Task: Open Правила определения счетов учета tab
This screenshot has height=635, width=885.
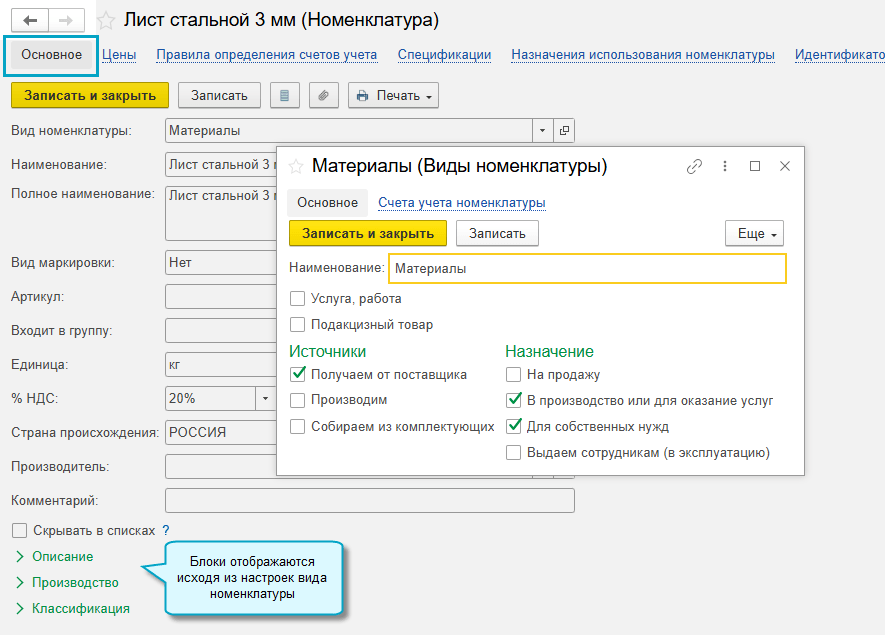Action: [x=266, y=55]
